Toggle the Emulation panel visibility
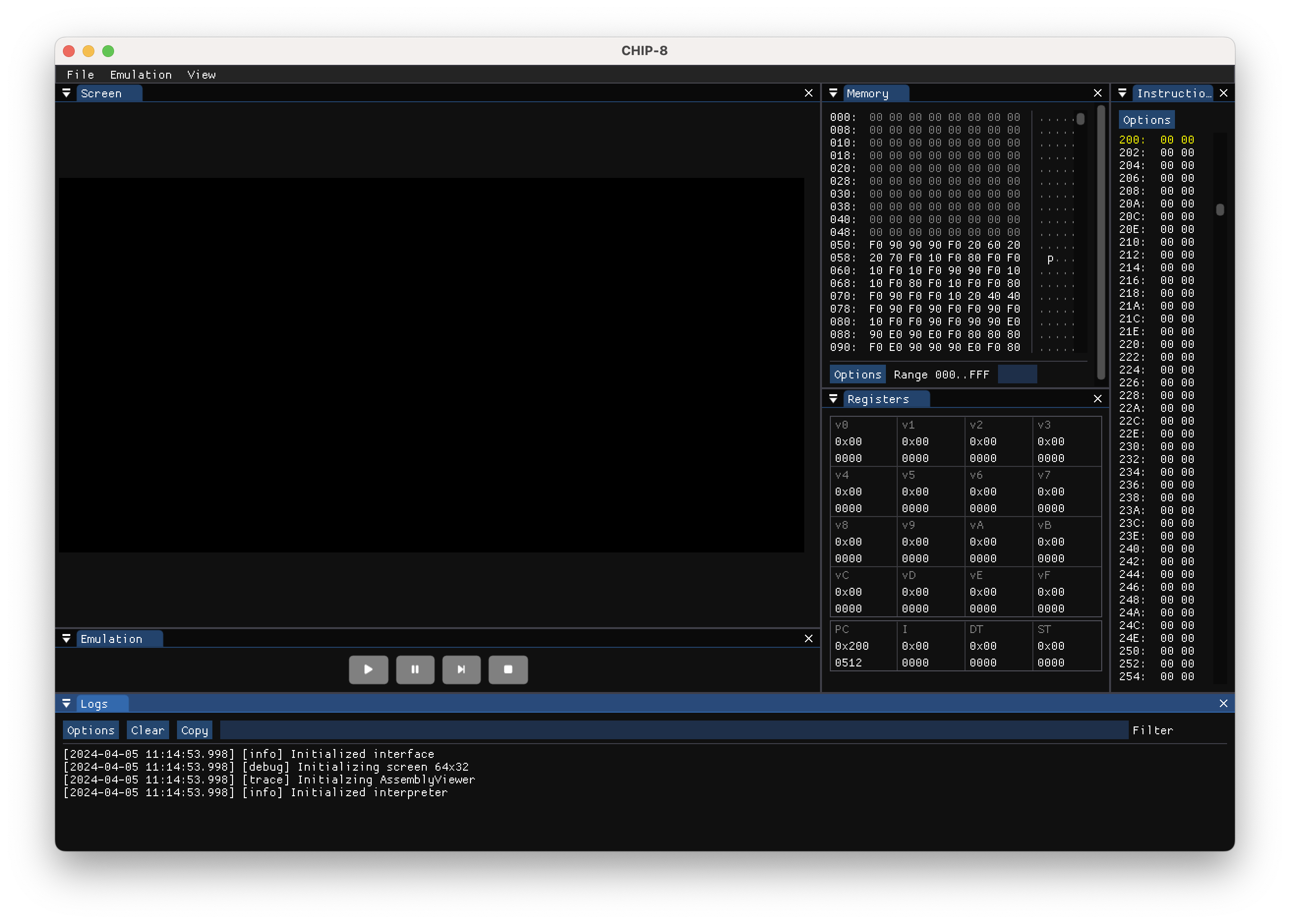 [x=67, y=638]
